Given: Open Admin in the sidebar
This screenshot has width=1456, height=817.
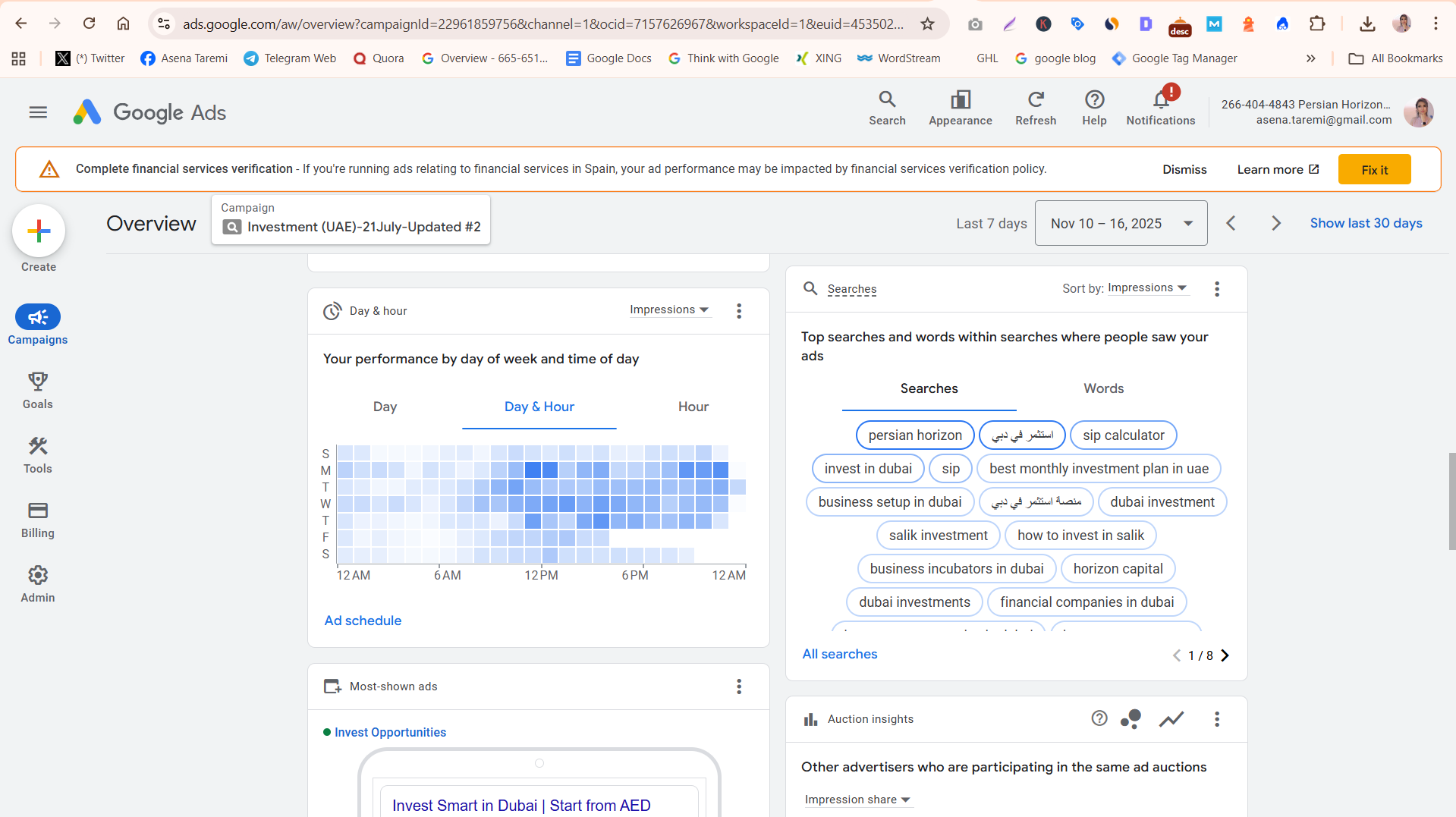Looking at the screenshot, I should point(38,583).
